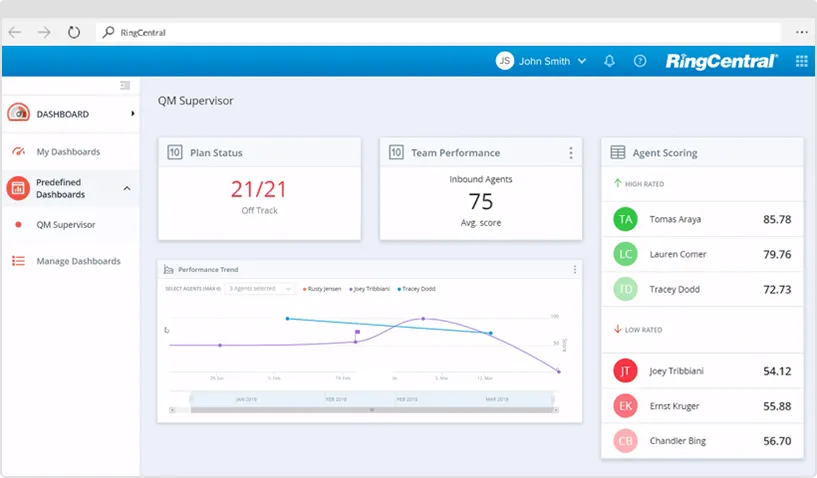Toggle Rusty Jensen series in legend
817x478 pixels.
coord(322,288)
